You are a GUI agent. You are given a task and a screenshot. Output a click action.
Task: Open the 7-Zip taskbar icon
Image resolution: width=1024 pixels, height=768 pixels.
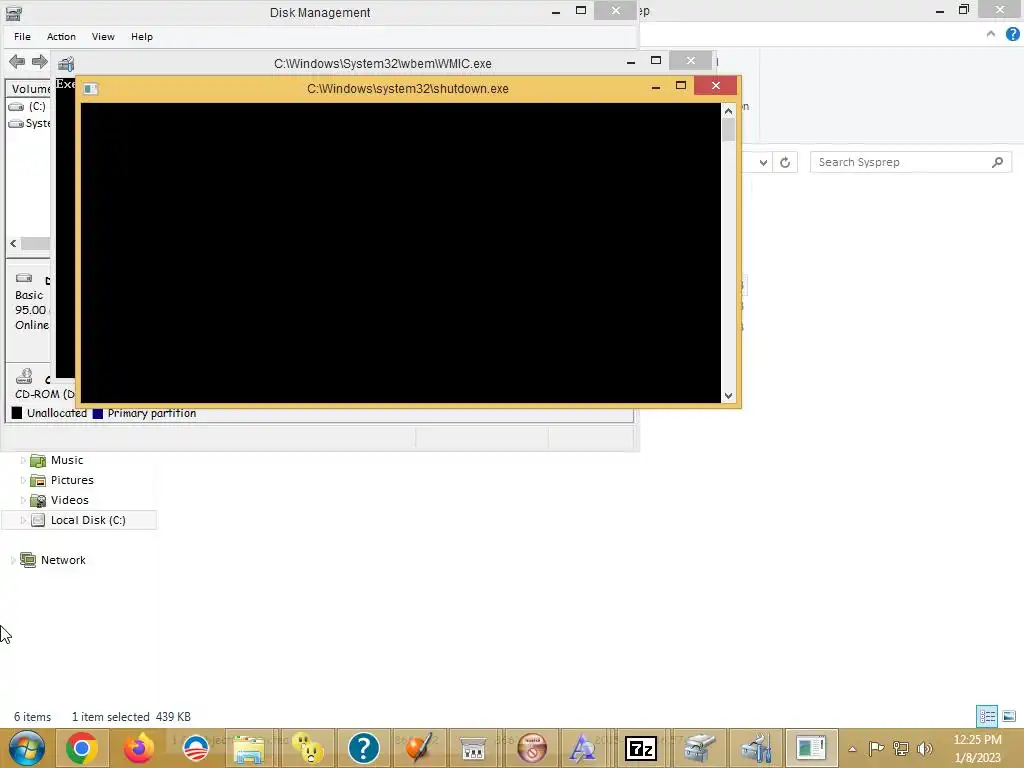point(641,748)
